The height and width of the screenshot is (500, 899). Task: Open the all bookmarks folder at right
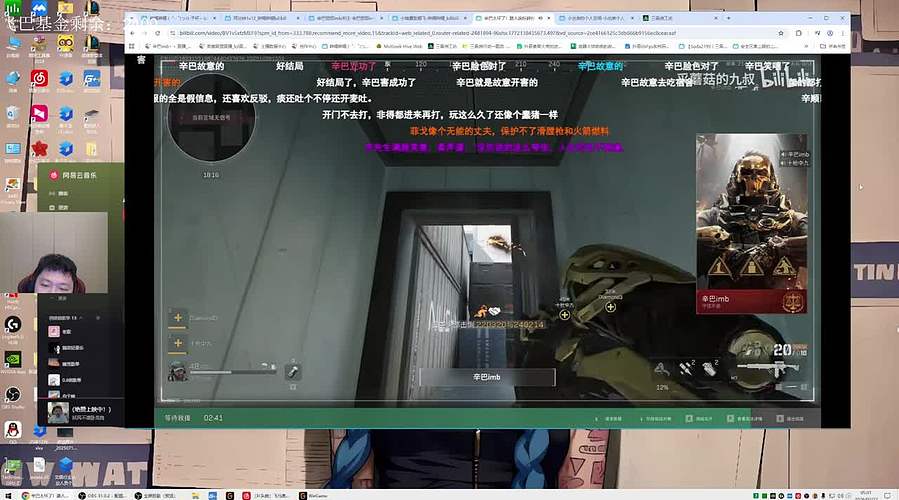833,46
